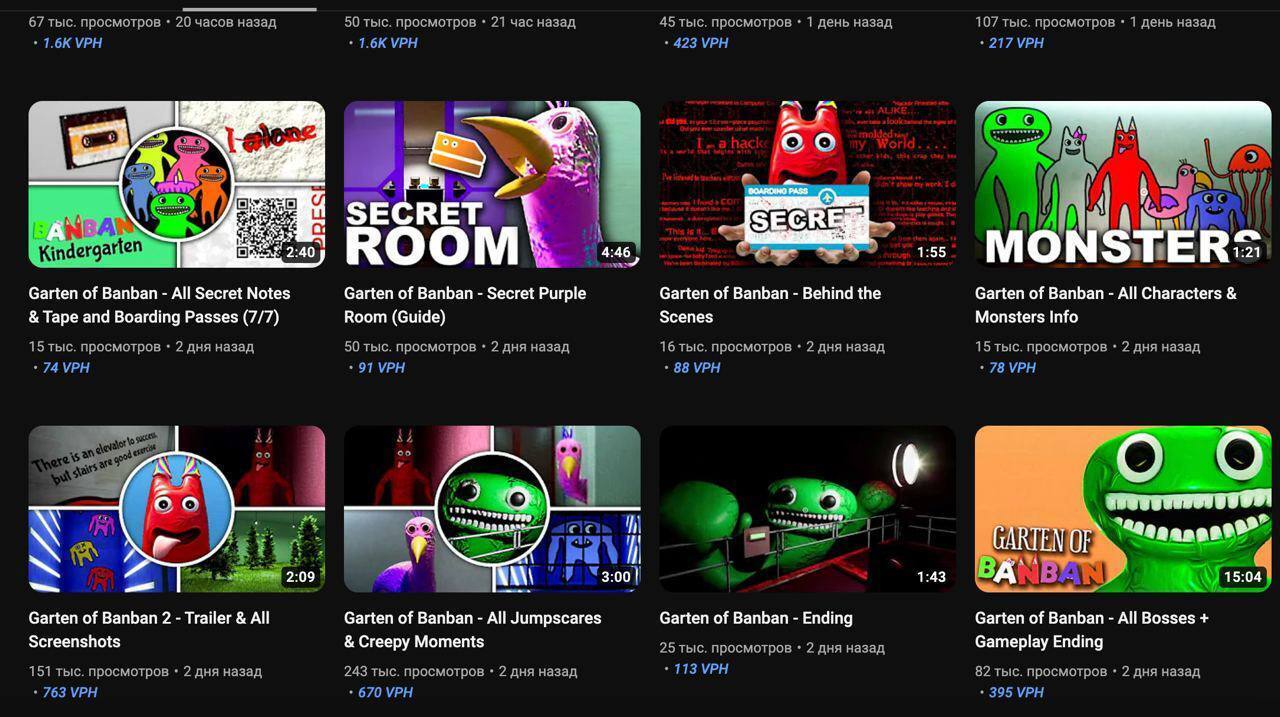Open the MONSTERS thumbnail with character lineup
The width and height of the screenshot is (1280, 717).
click(x=1123, y=184)
